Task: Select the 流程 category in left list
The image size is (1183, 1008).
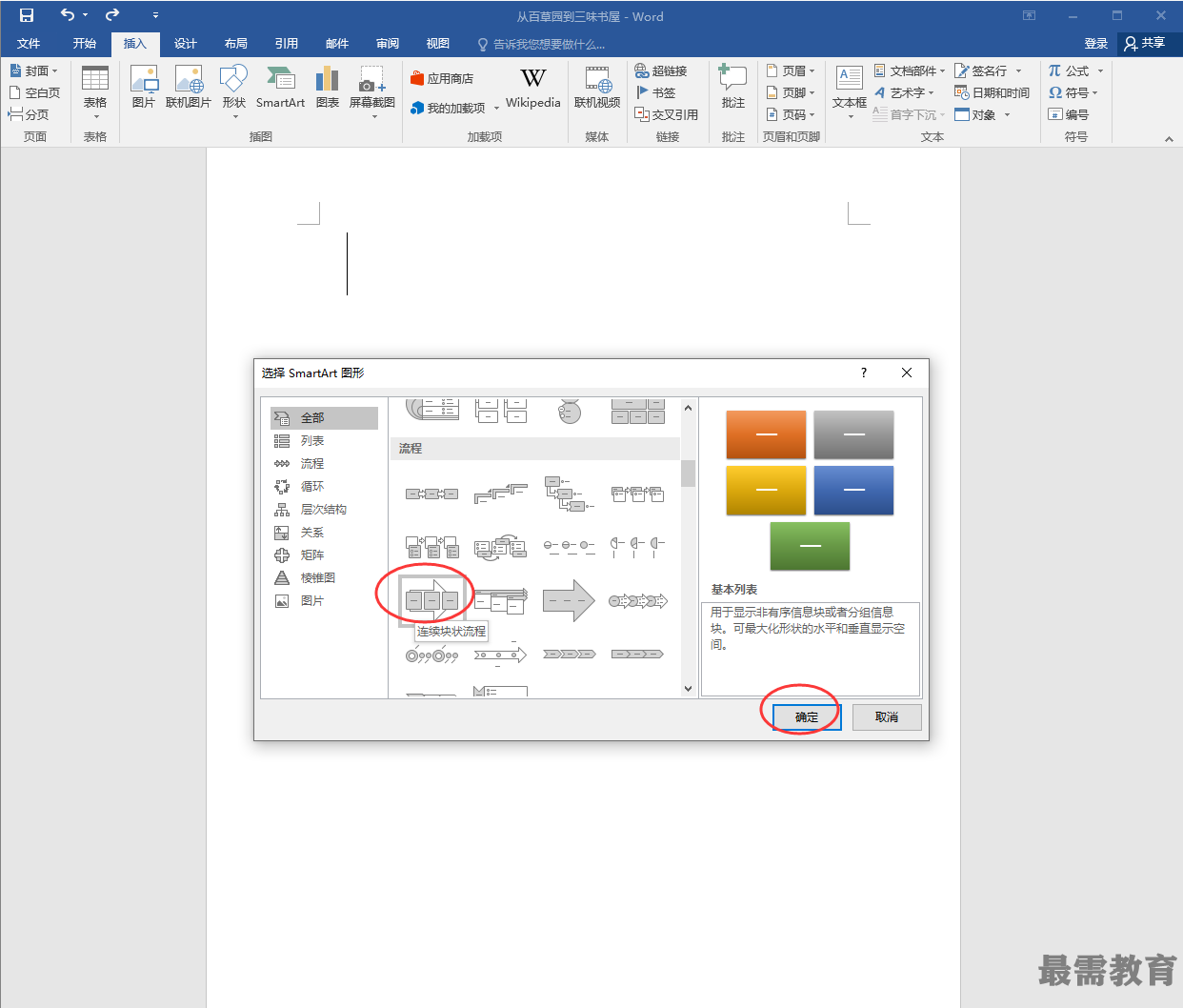Action: click(x=324, y=464)
